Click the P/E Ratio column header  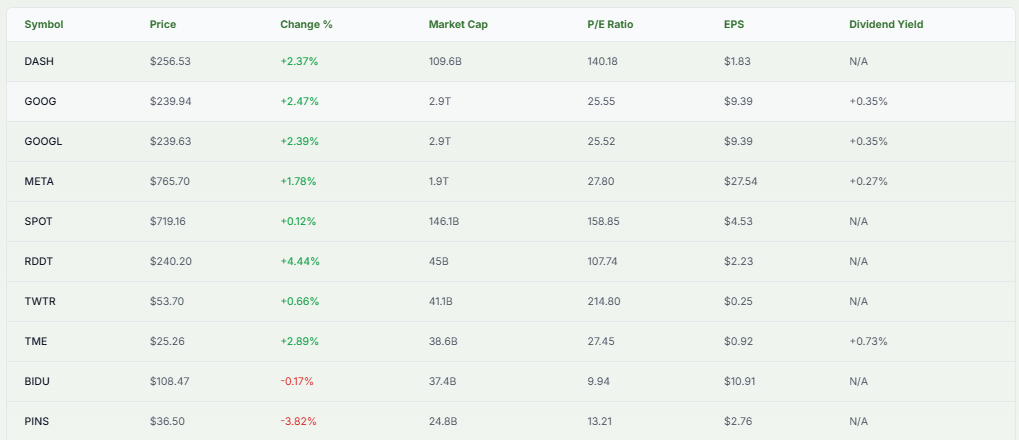608,24
